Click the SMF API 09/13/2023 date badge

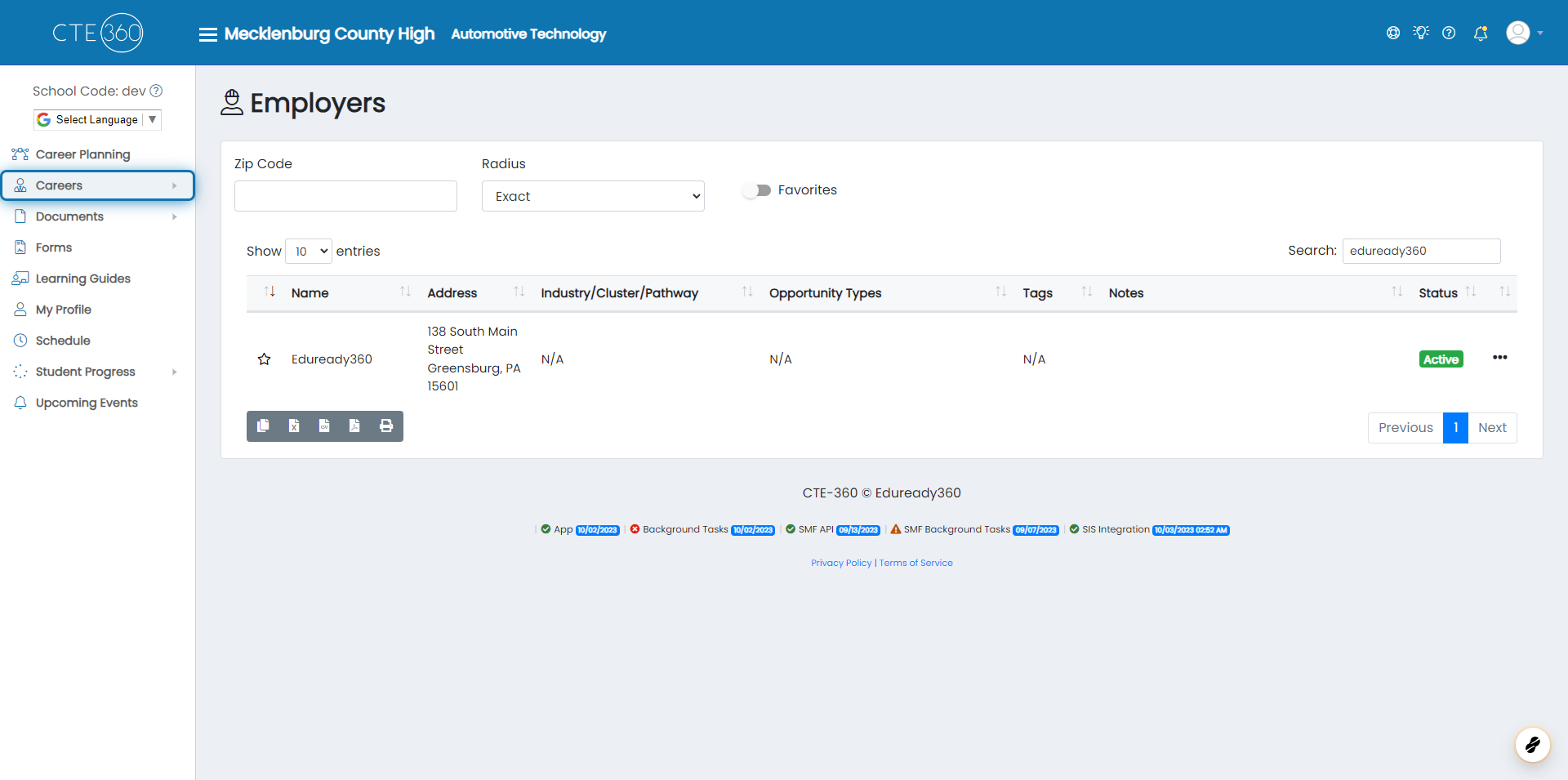click(x=858, y=530)
